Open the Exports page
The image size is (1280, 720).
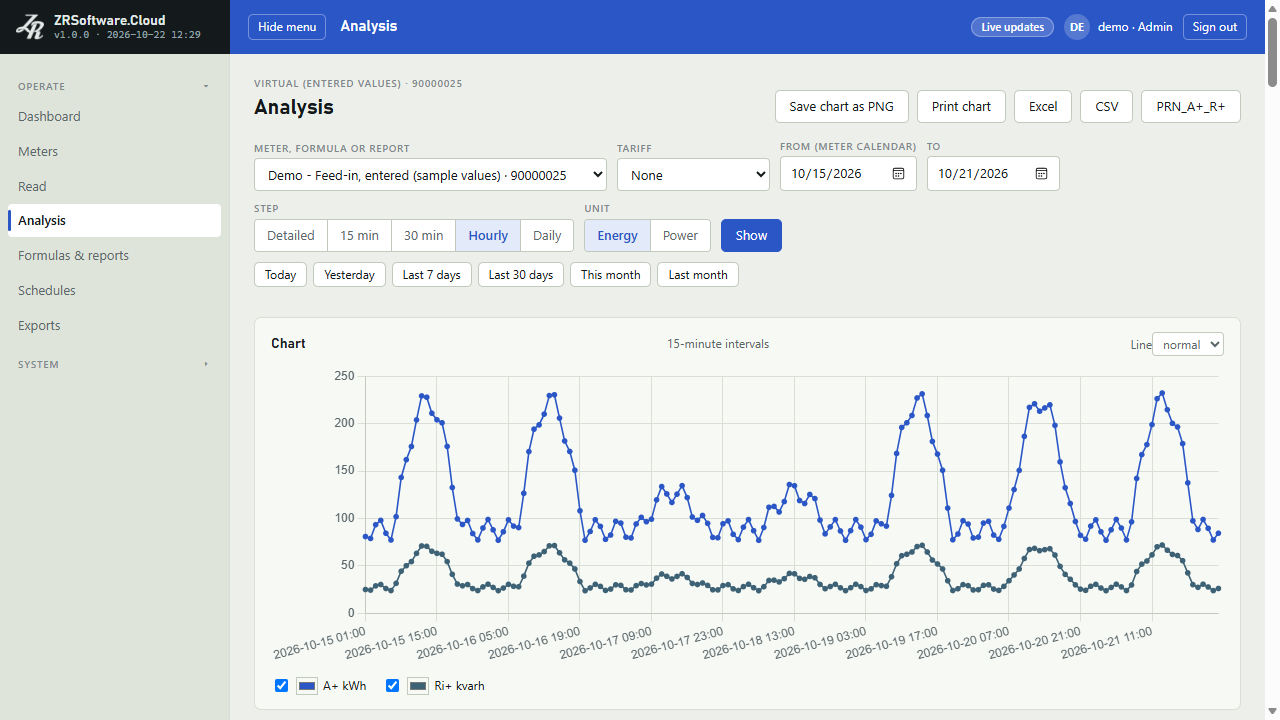114,325
